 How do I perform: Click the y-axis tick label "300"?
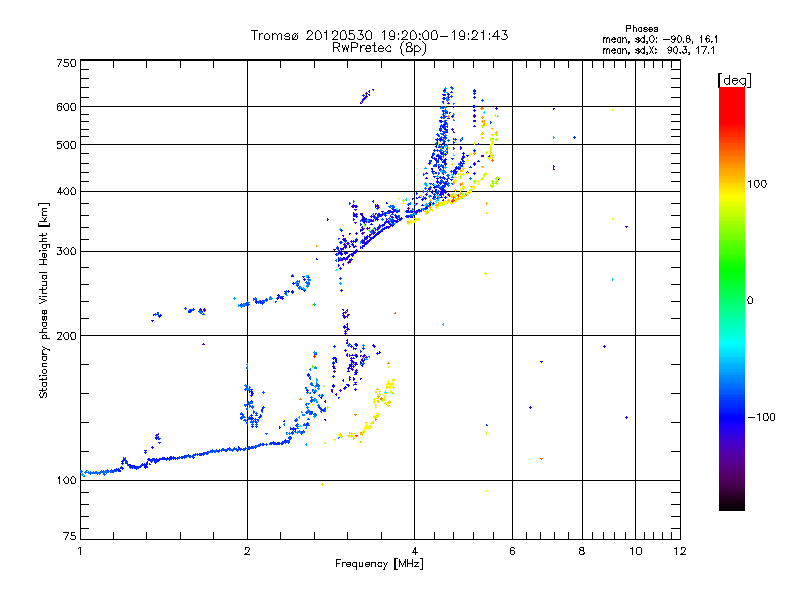tap(66, 251)
